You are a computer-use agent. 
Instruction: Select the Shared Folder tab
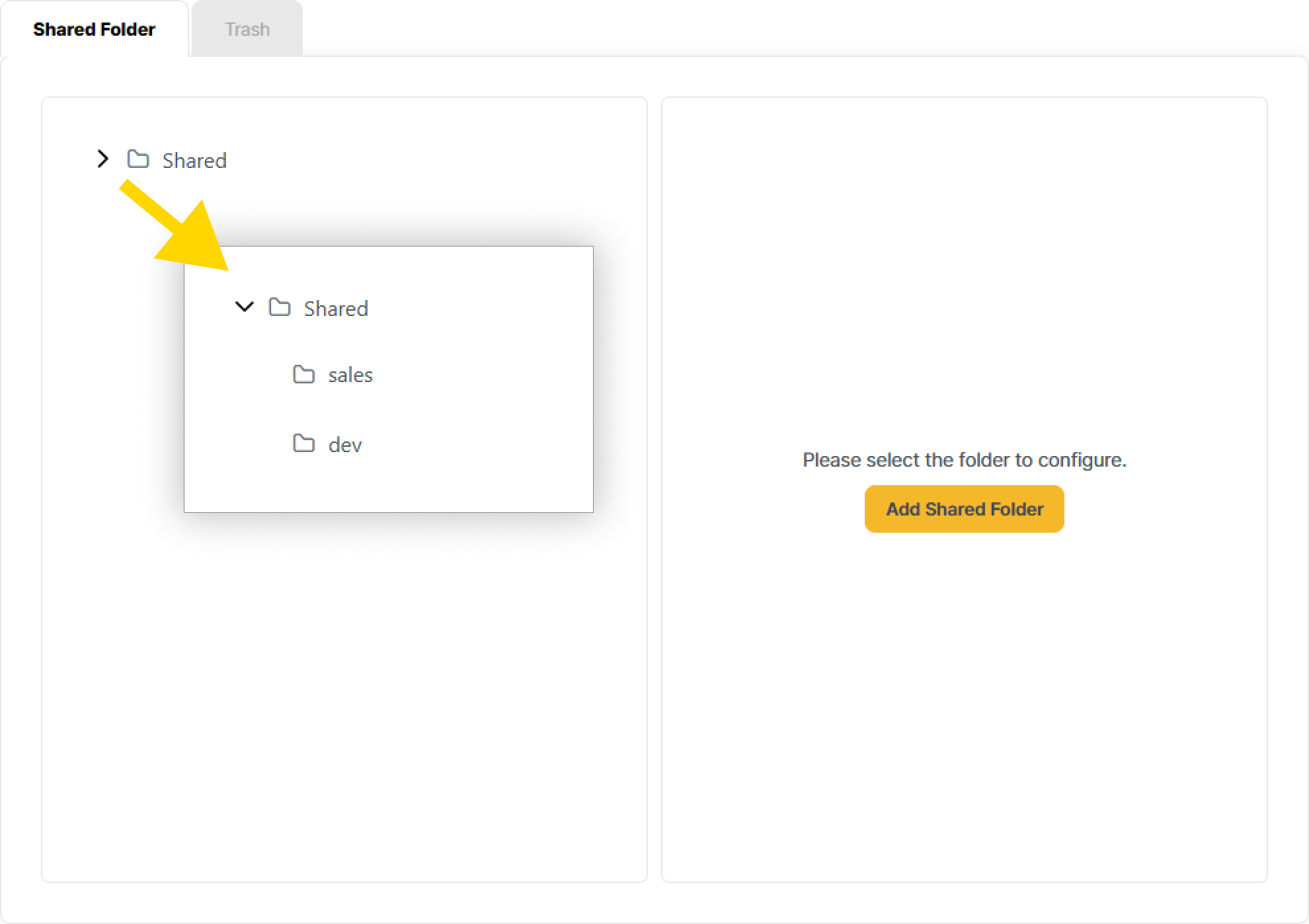click(x=94, y=29)
